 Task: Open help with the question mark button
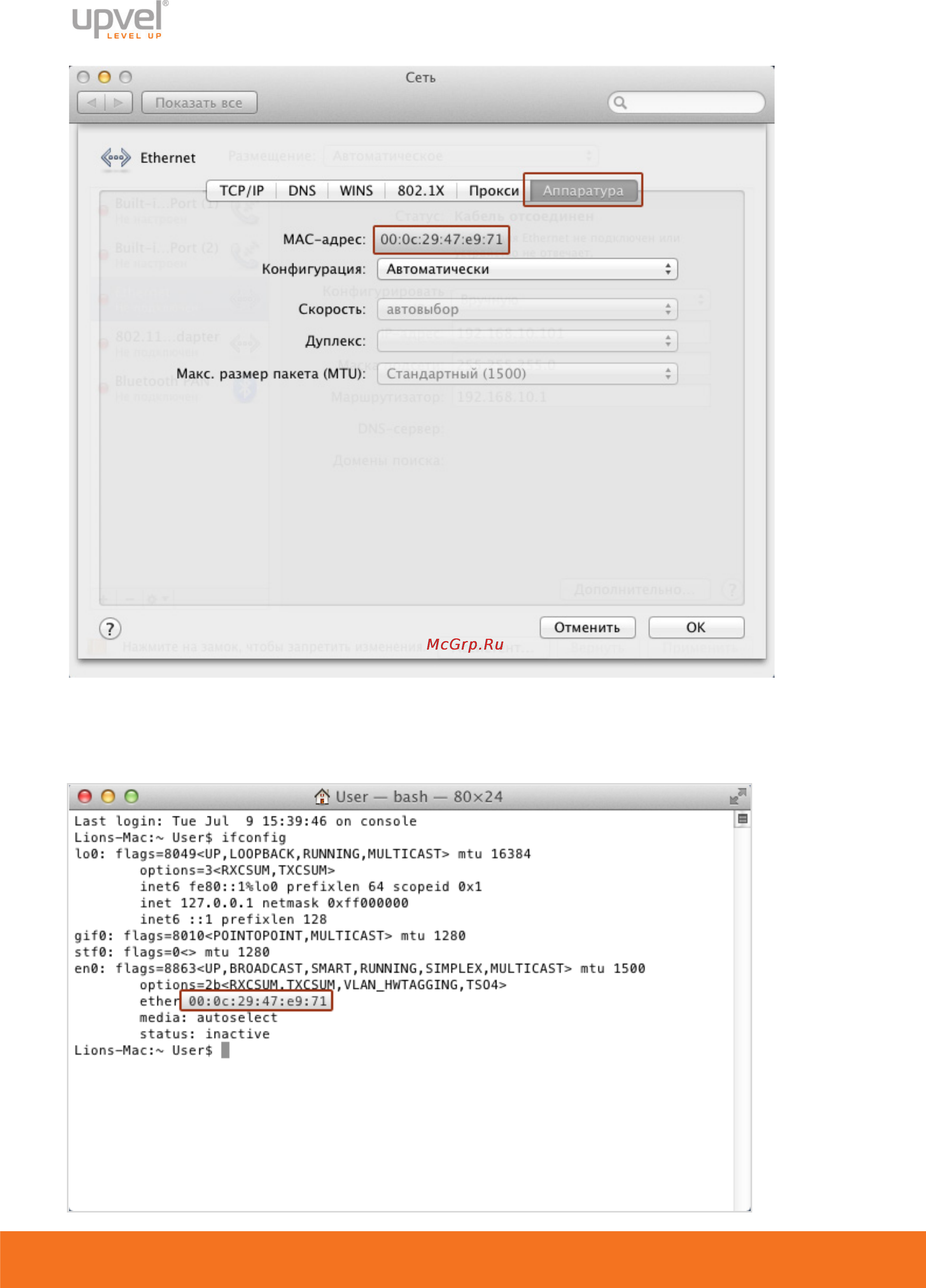coord(110,629)
